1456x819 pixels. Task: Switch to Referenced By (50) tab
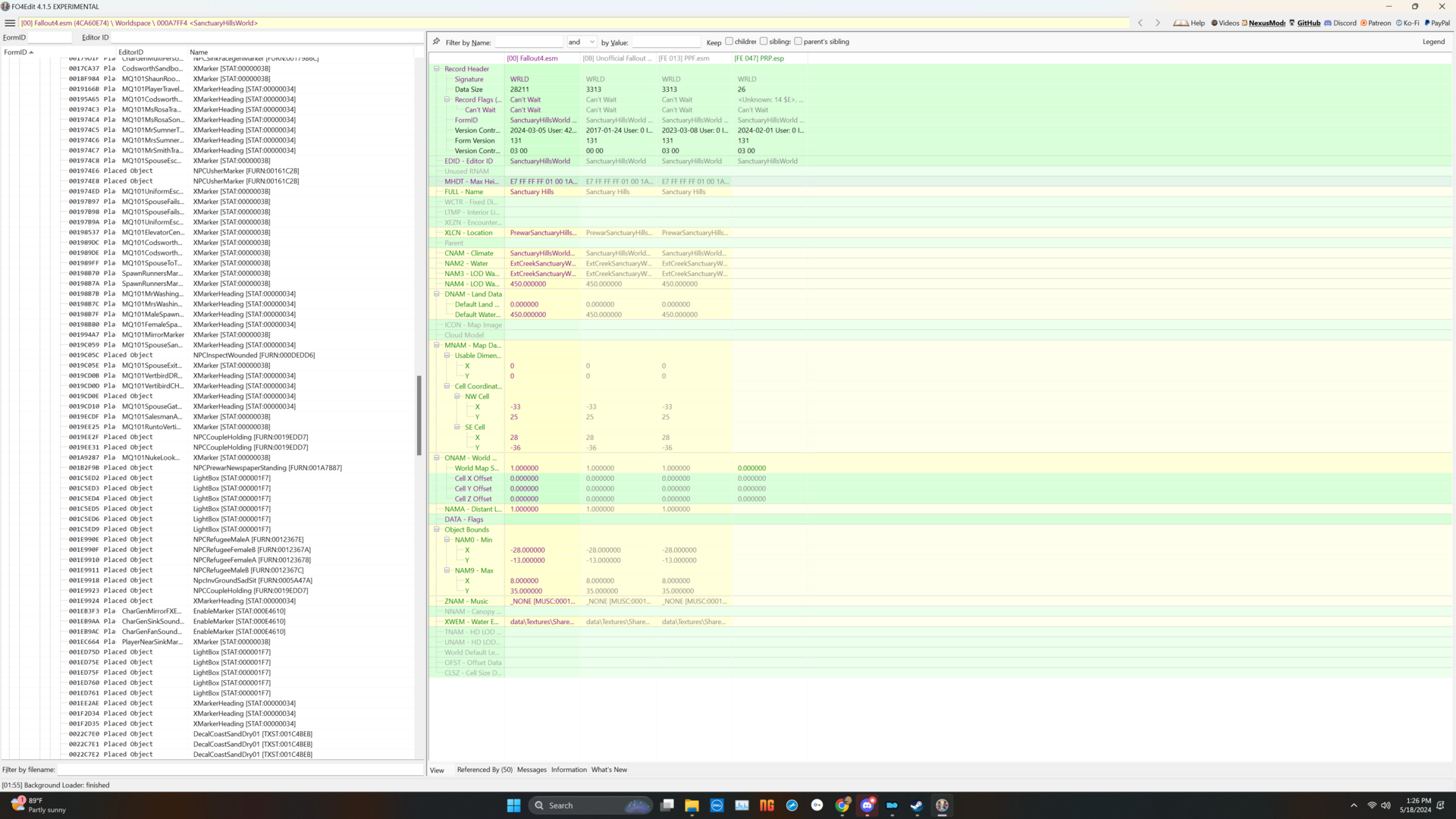pos(485,770)
